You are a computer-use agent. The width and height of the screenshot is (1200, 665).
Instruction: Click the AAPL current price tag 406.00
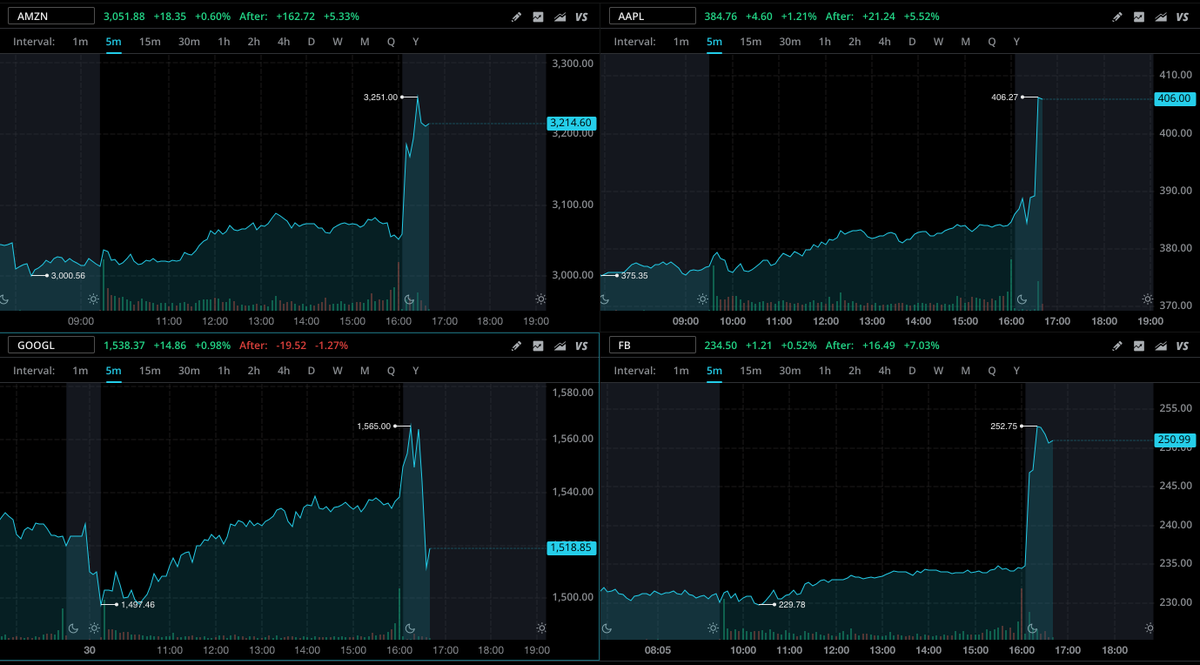pyautogui.click(x=1173, y=98)
